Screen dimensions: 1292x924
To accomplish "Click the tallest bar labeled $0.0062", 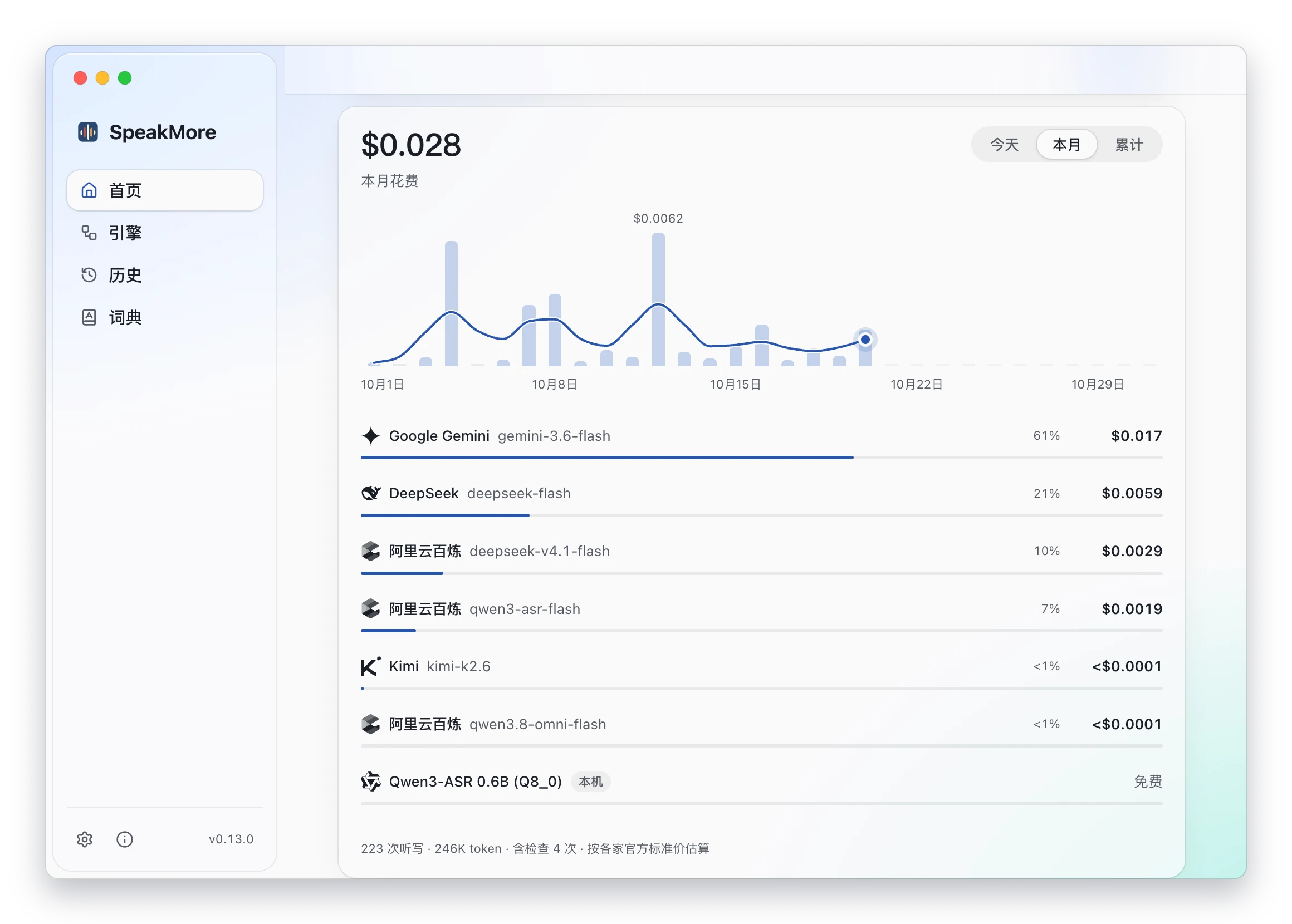I will [x=658, y=299].
